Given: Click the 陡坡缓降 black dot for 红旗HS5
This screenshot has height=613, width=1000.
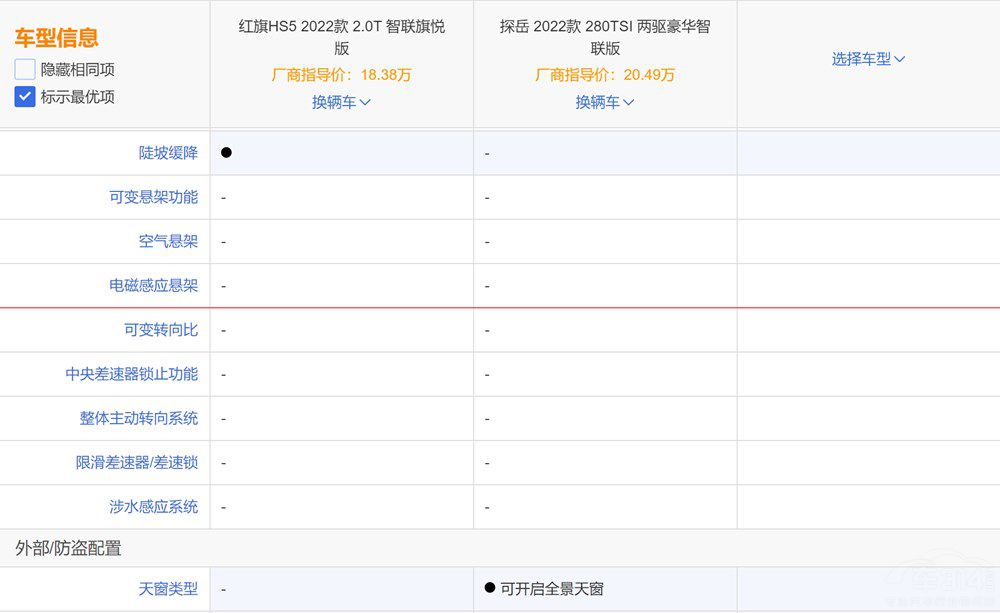Looking at the screenshot, I should click(x=226, y=153).
